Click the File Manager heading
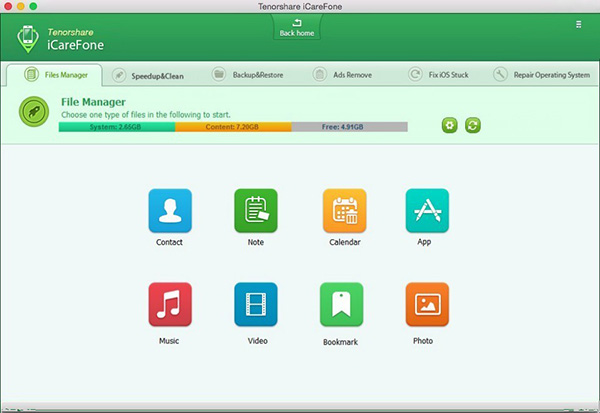 [x=93, y=102]
